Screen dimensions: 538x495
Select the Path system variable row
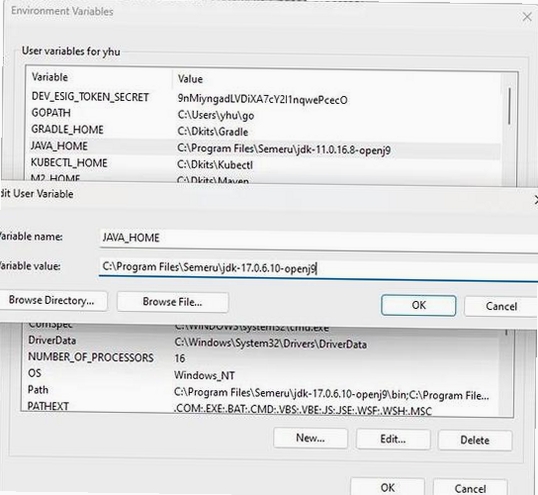coord(261,391)
